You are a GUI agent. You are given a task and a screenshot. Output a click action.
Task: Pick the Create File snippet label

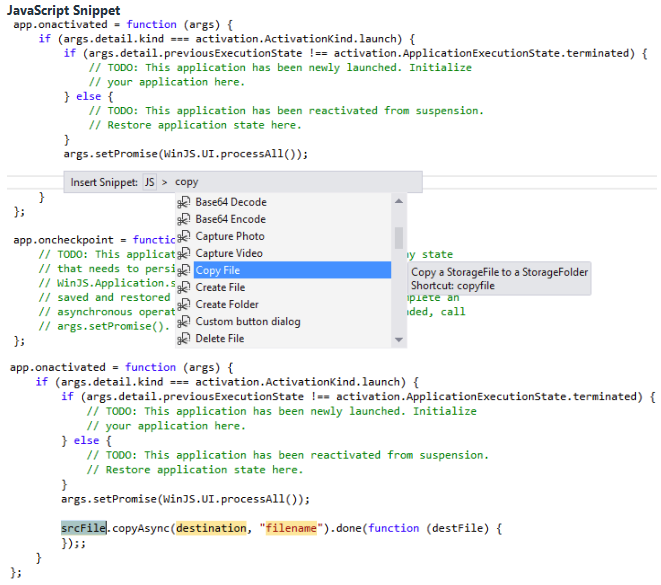click(220, 287)
